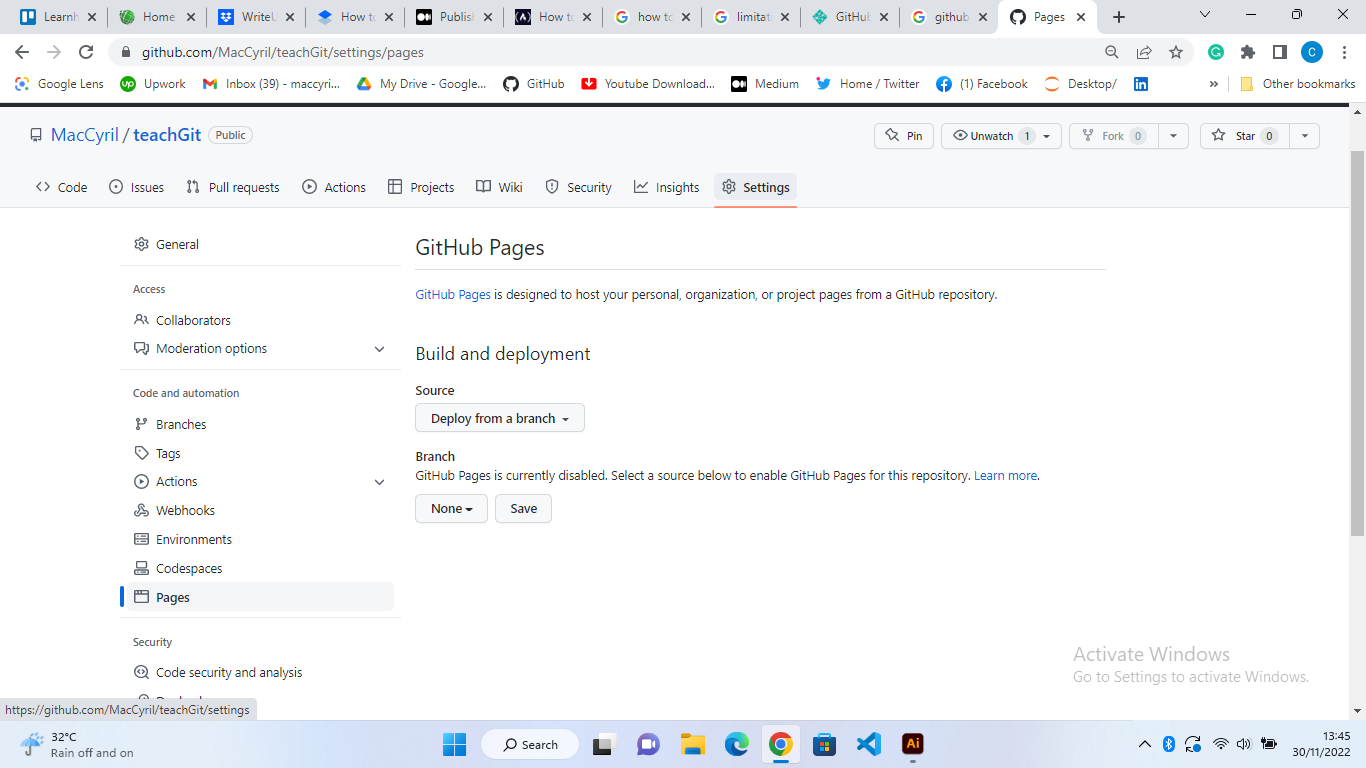Pin the teachGit repository

tap(903, 136)
